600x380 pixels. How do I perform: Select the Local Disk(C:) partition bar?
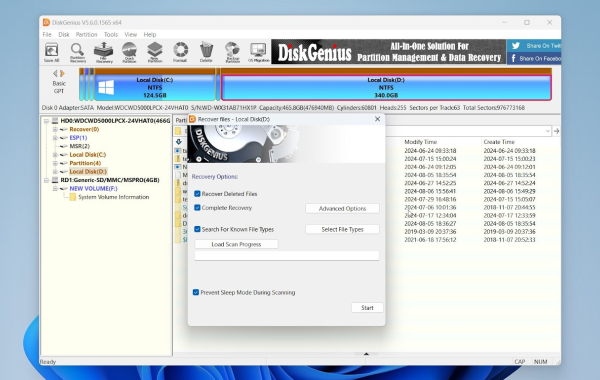pyautogui.click(x=155, y=87)
